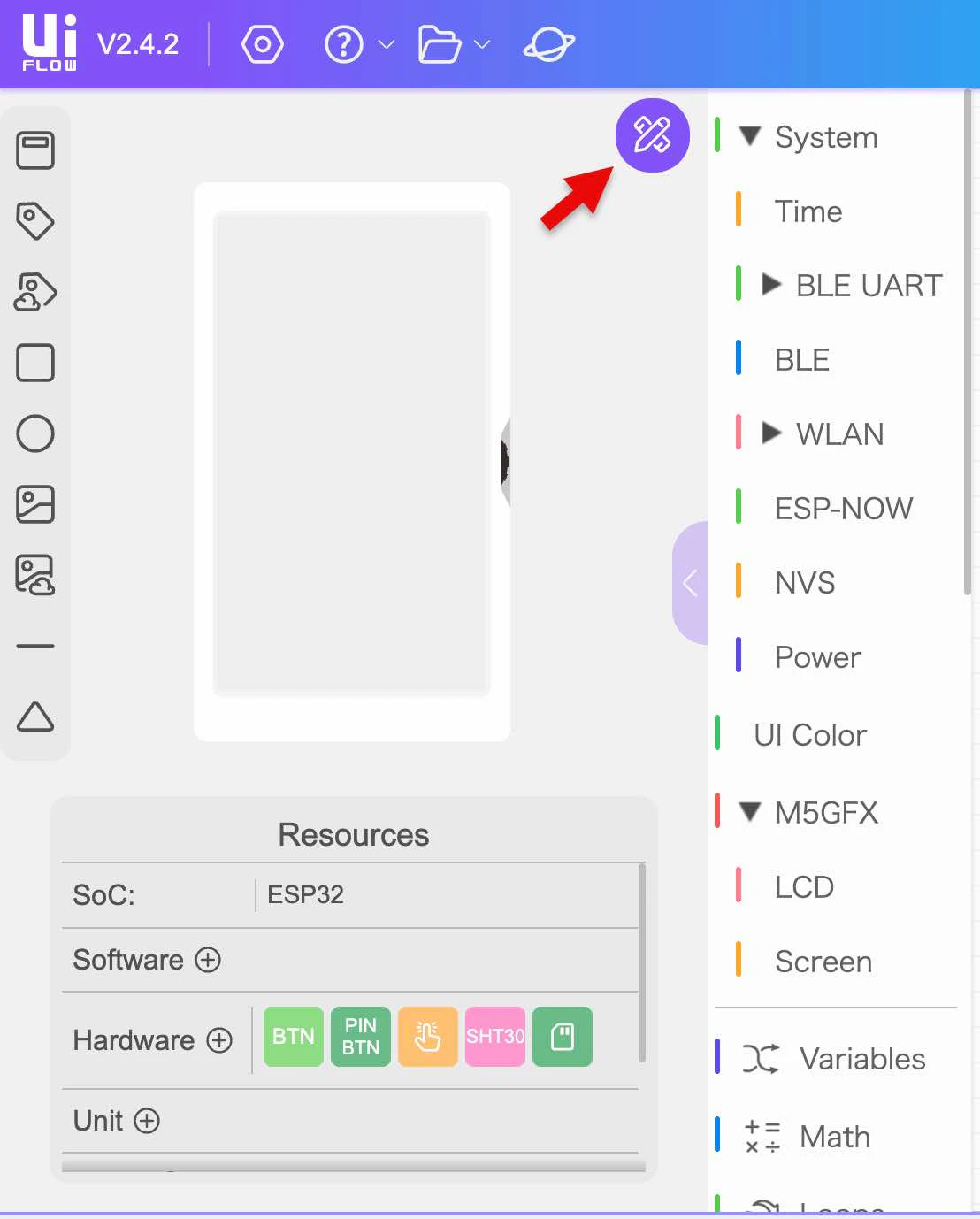Collapse the System category triangle

point(750,136)
